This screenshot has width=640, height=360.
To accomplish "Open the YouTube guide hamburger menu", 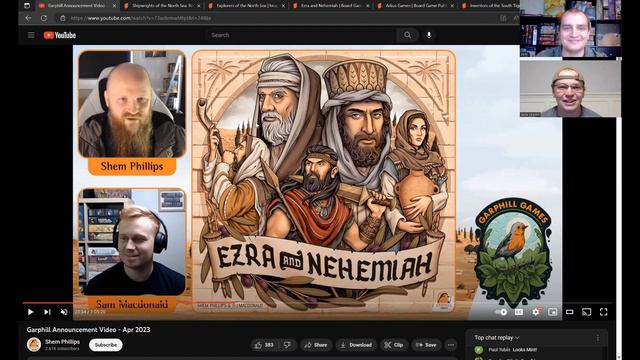I will click(x=31, y=35).
